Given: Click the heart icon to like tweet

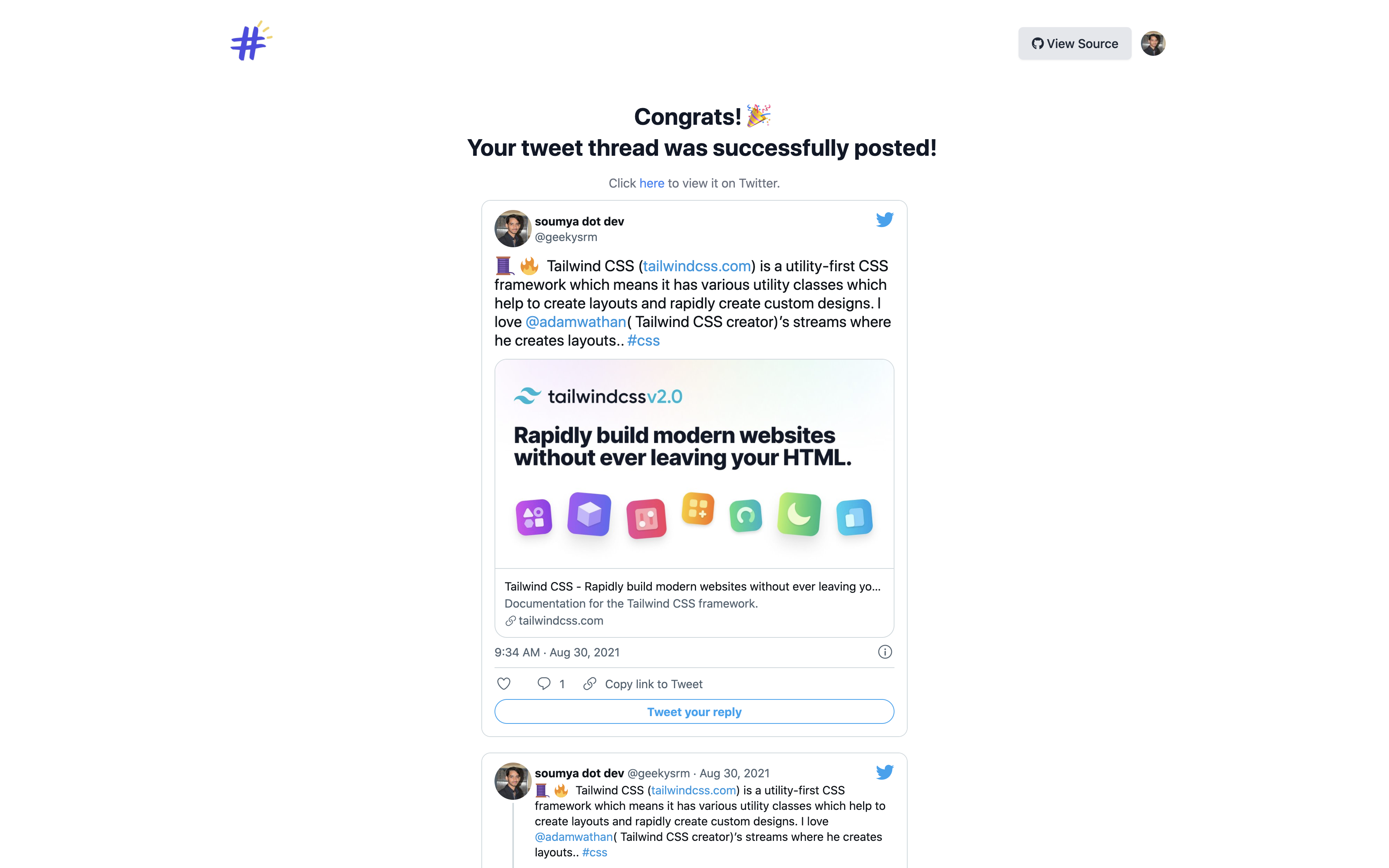Looking at the screenshot, I should pos(503,684).
